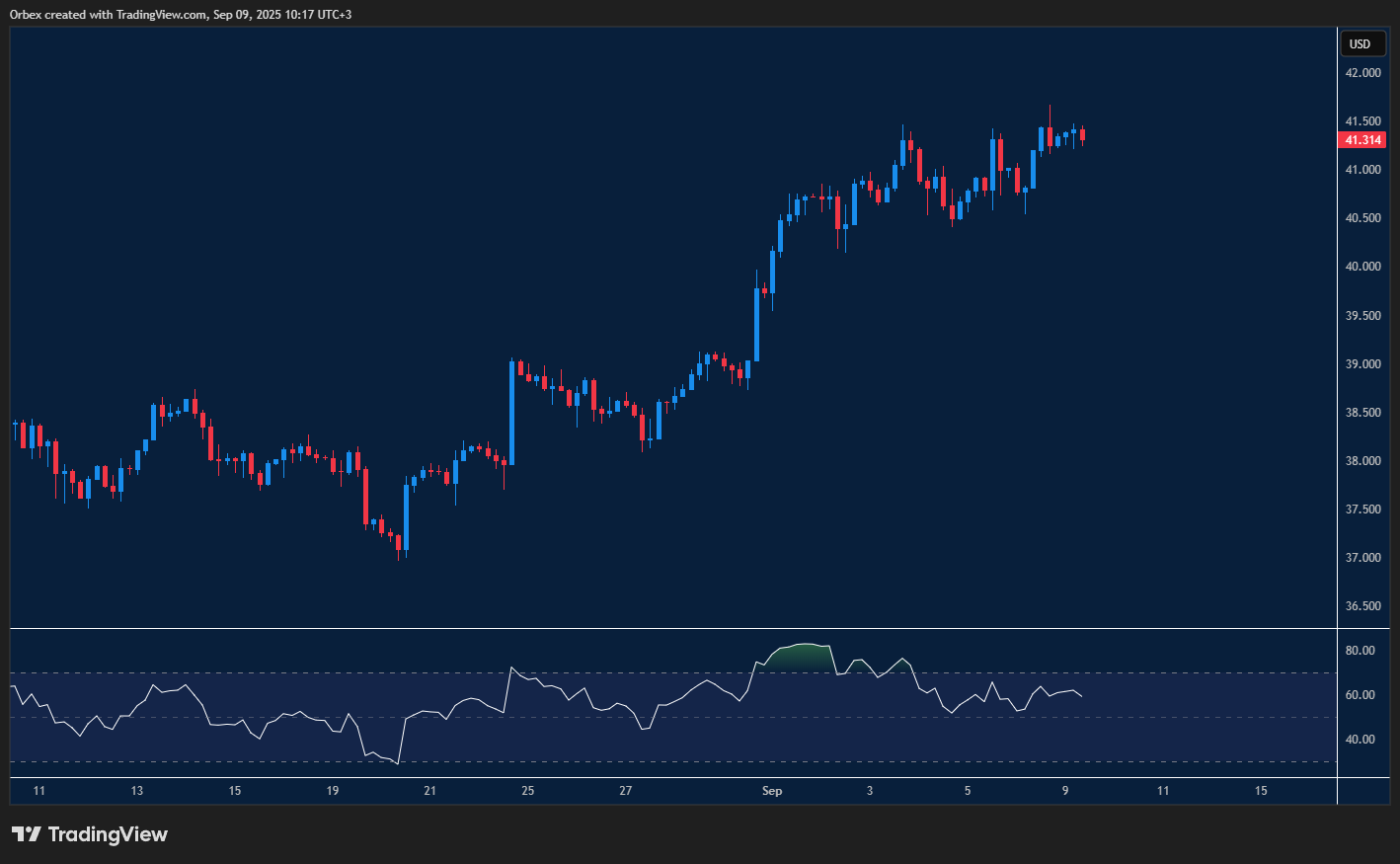Click the 40.00 label on RSI scale

(1361, 739)
